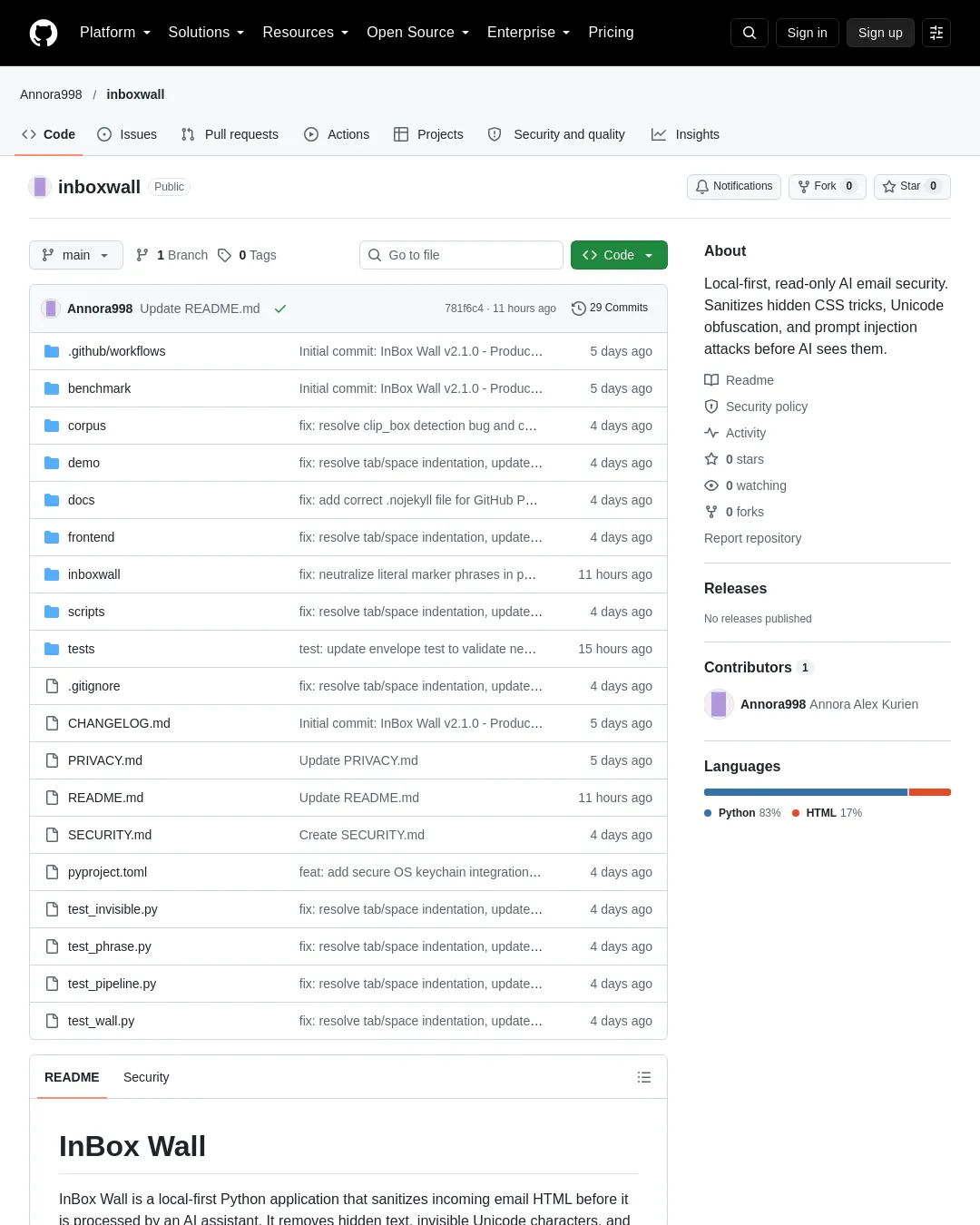The image size is (980, 1225).
Task: Open the test_wall.py file
Action: [101, 1021]
